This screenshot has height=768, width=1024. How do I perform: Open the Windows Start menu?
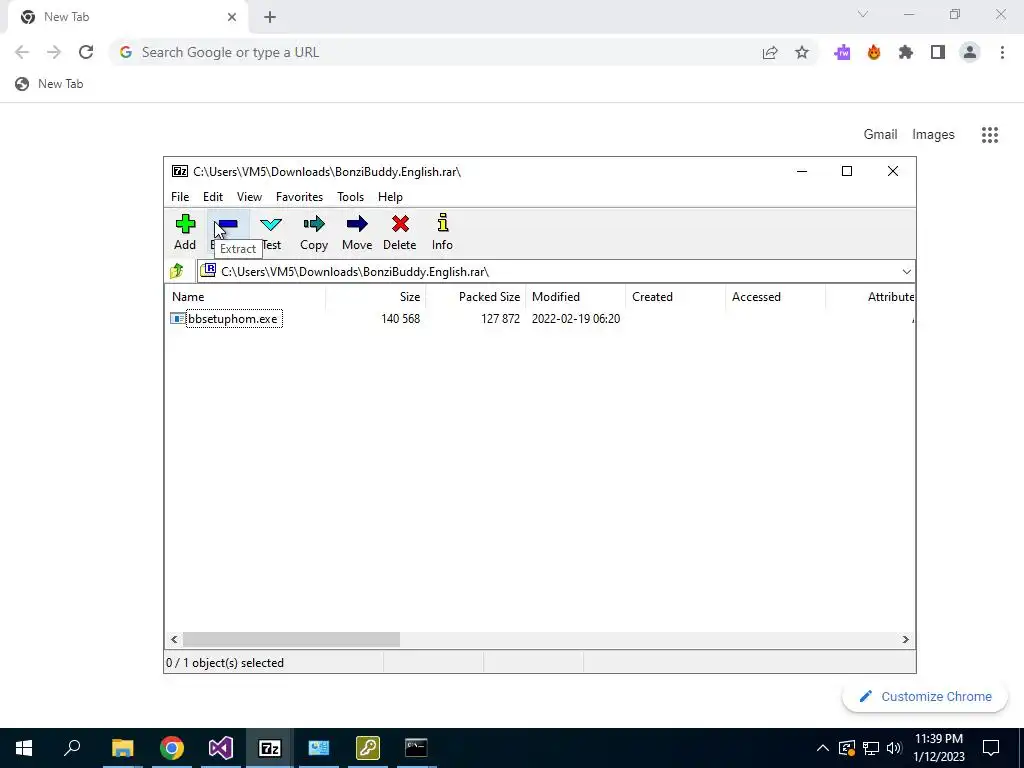(x=24, y=748)
